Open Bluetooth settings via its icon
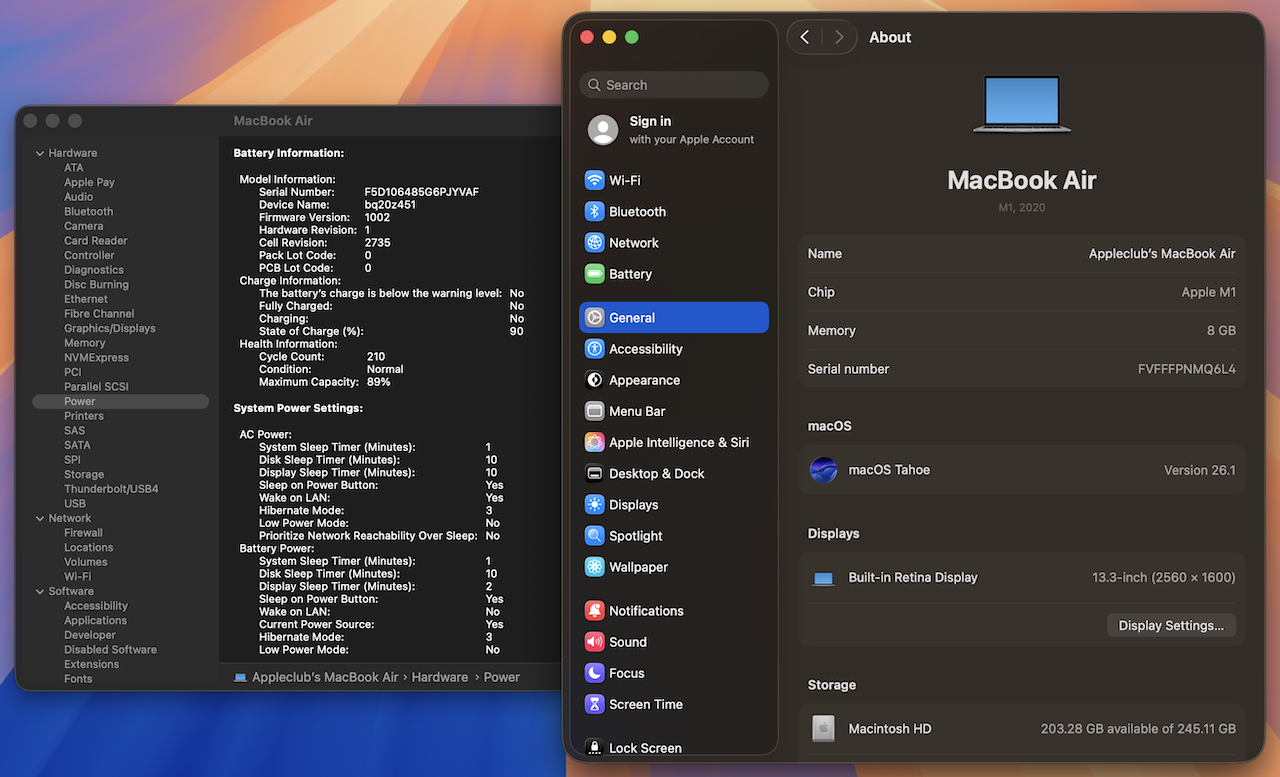The height and width of the screenshot is (777, 1280). pyautogui.click(x=595, y=211)
